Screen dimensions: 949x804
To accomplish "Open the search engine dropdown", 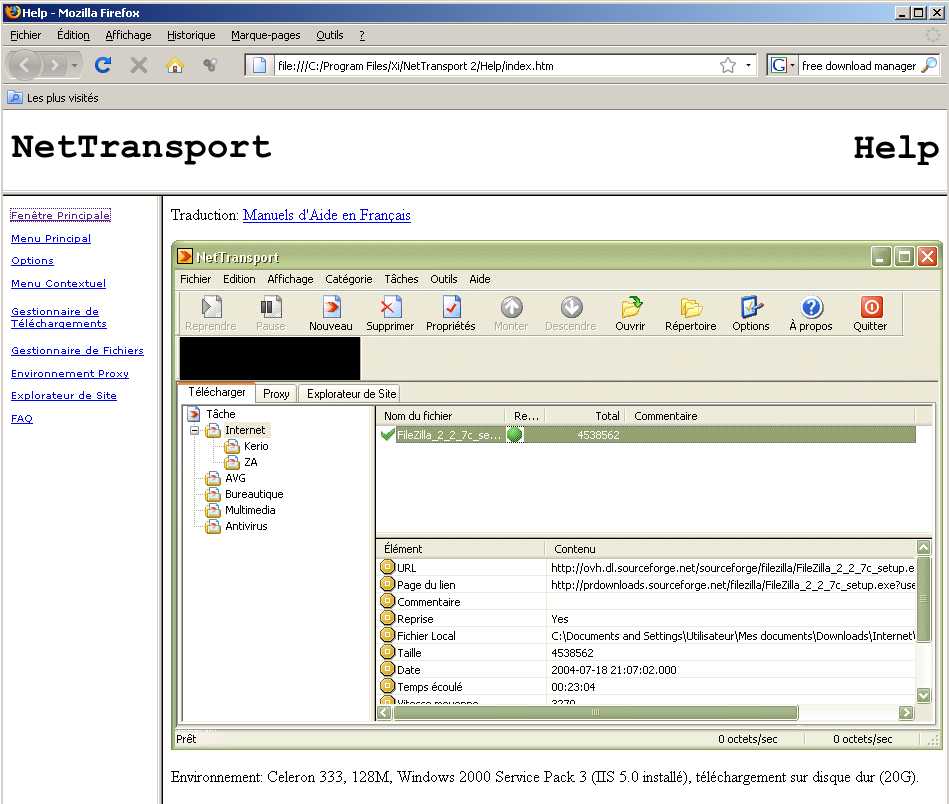I will coord(792,65).
